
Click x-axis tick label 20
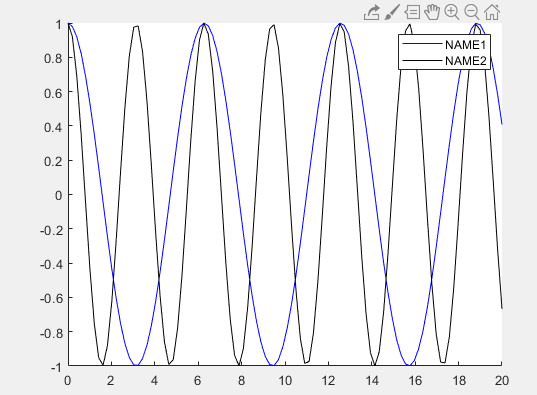click(502, 381)
